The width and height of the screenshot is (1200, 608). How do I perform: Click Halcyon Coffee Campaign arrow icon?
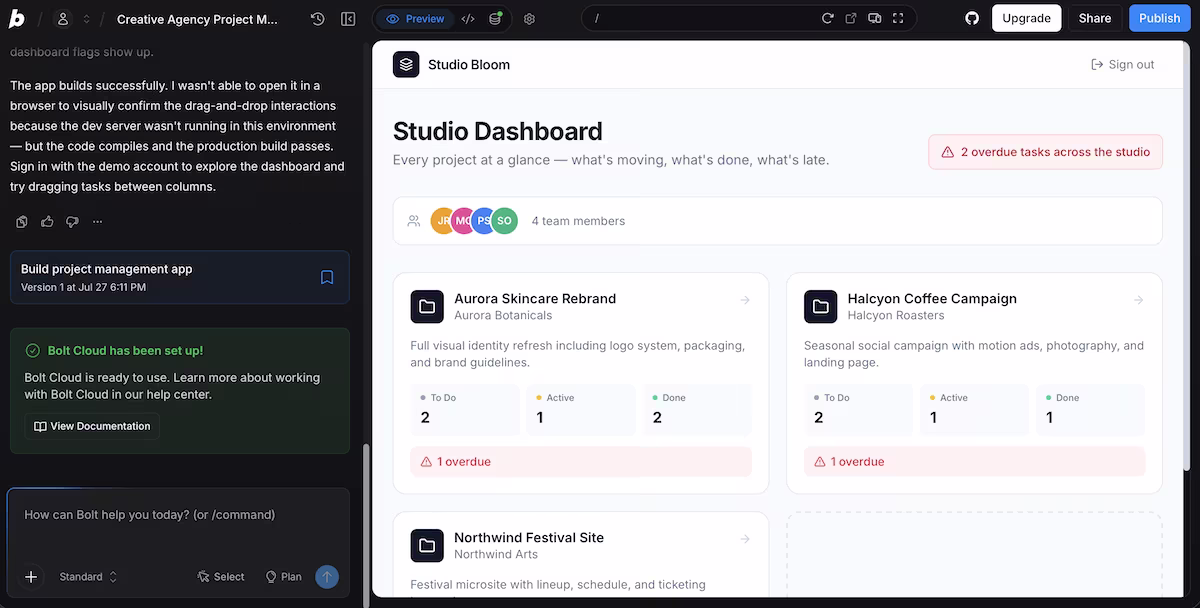(x=1139, y=299)
